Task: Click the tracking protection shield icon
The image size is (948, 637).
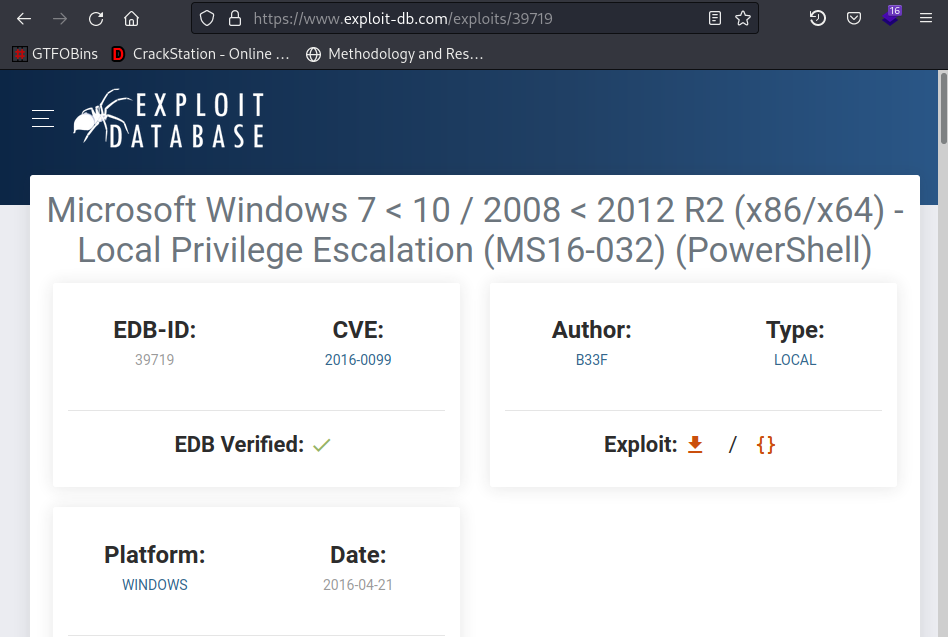Action: coord(207,19)
